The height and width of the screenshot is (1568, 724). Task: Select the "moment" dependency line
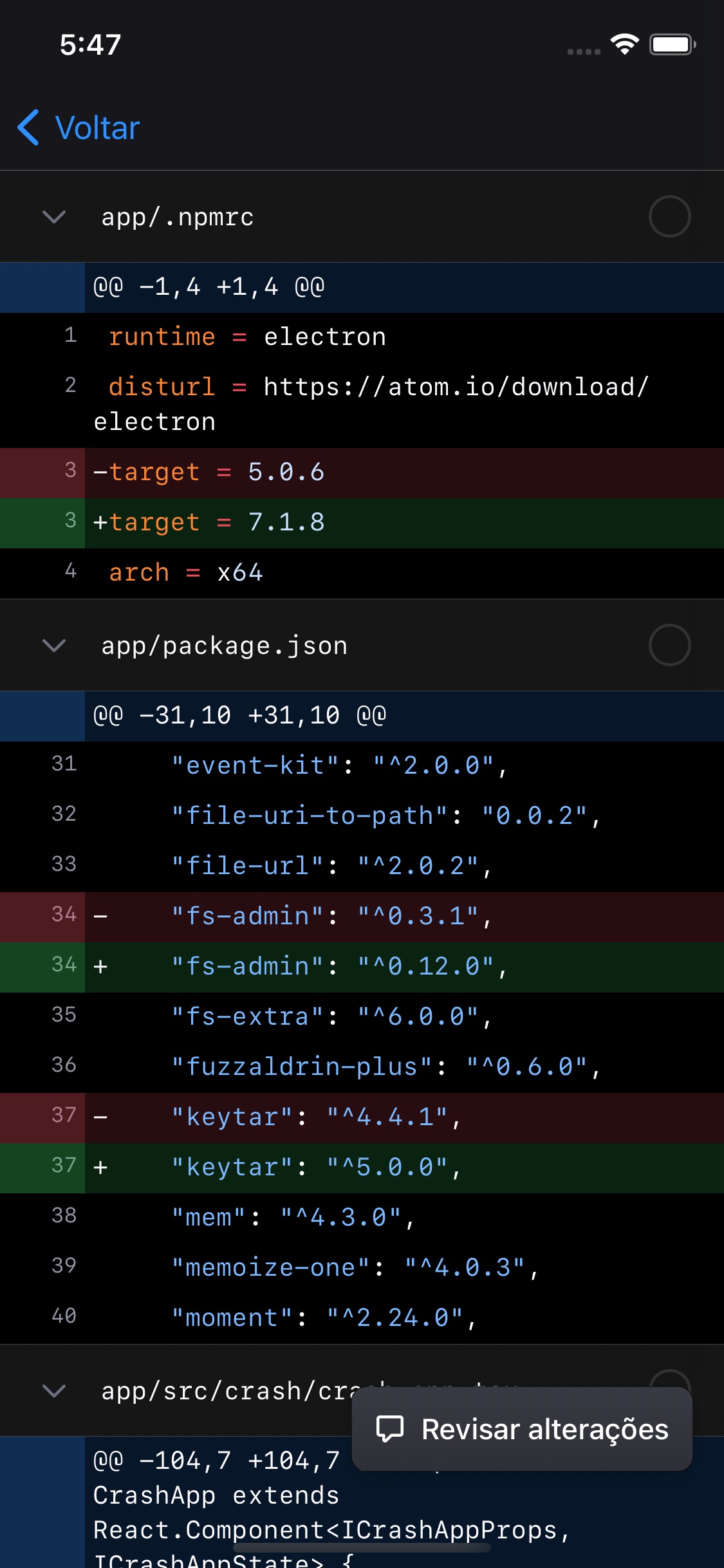[362, 1318]
